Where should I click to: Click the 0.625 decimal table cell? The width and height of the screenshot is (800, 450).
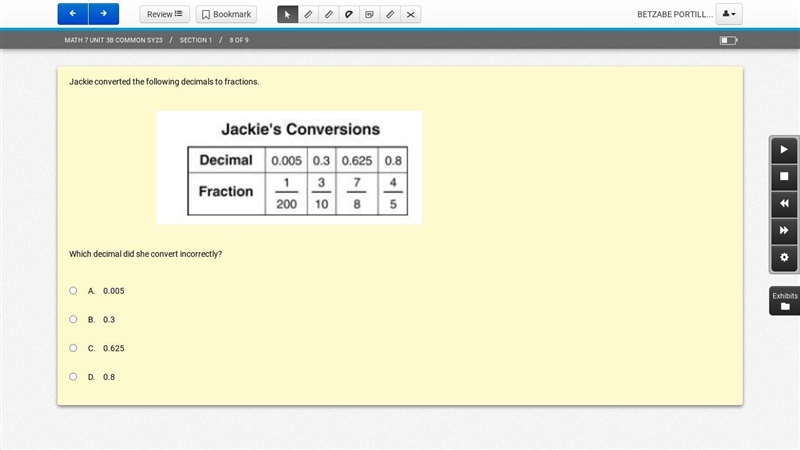[x=357, y=160]
